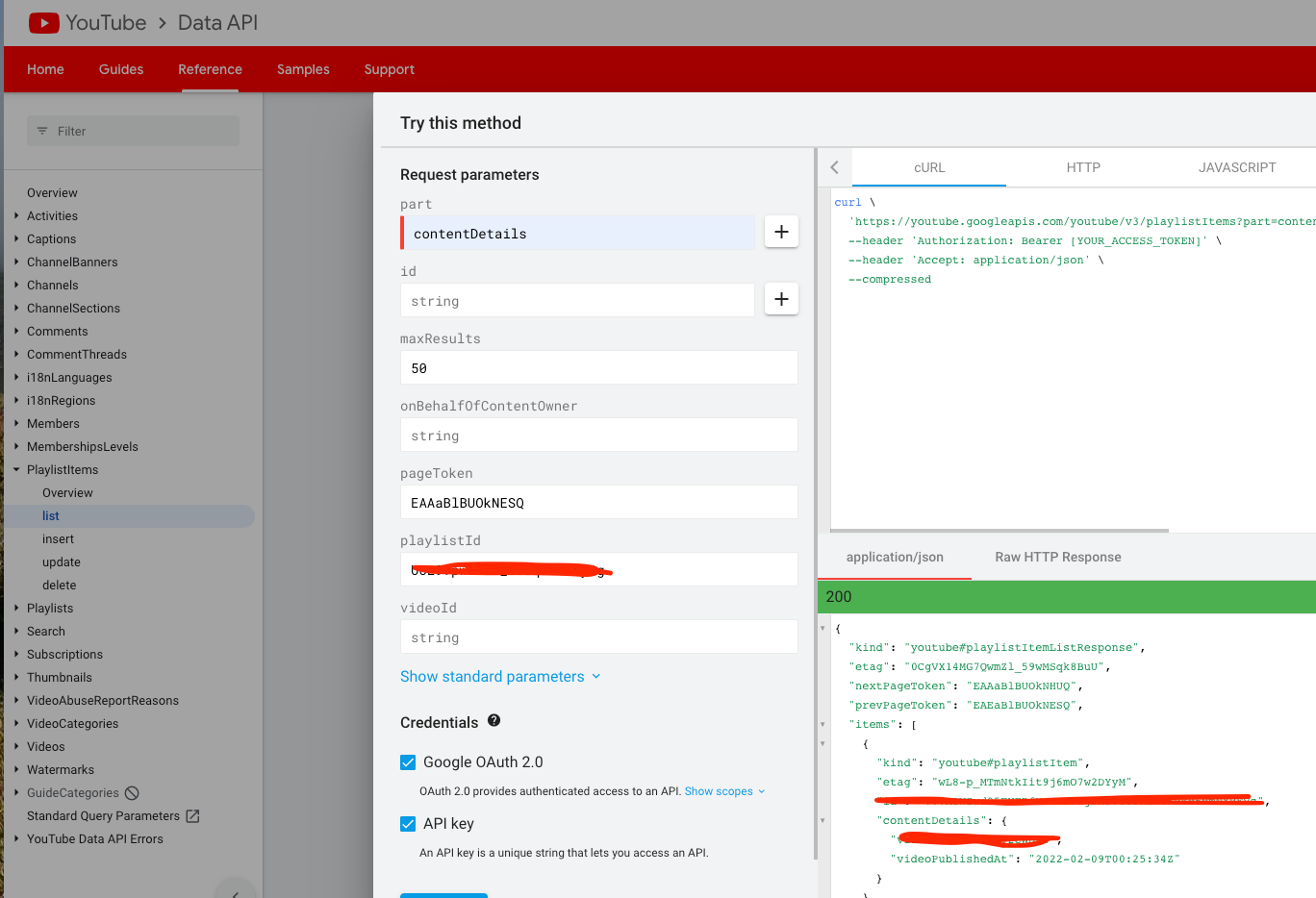1316x898 pixels.
Task: Expand the CommentThreads section
Action: [x=16, y=355]
